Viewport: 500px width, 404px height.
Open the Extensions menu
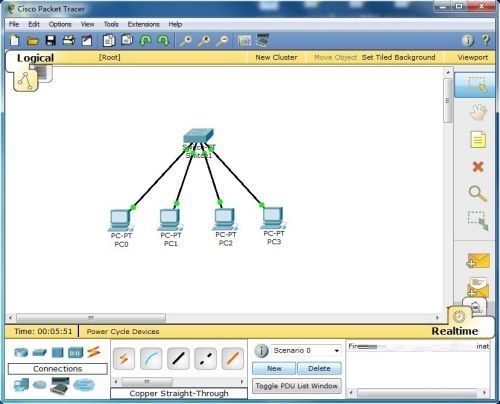click(x=144, y=24)
